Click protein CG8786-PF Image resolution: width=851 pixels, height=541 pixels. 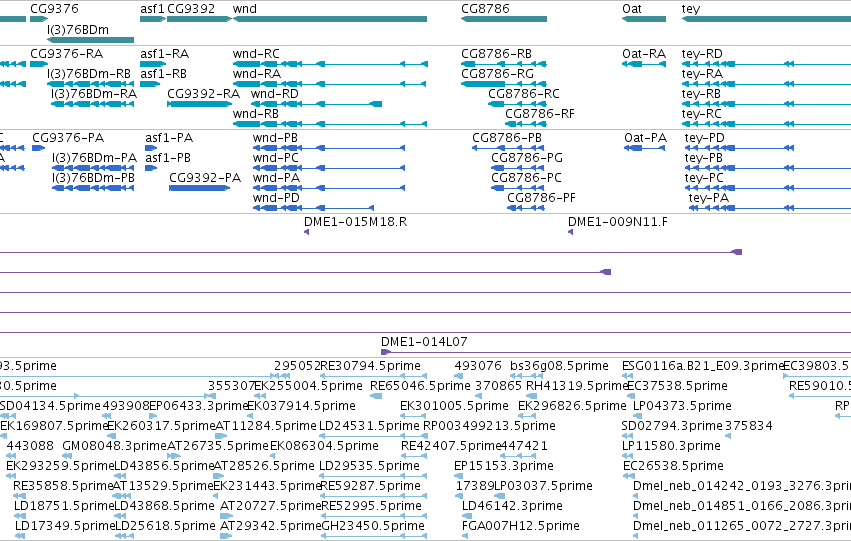(541, 198)
